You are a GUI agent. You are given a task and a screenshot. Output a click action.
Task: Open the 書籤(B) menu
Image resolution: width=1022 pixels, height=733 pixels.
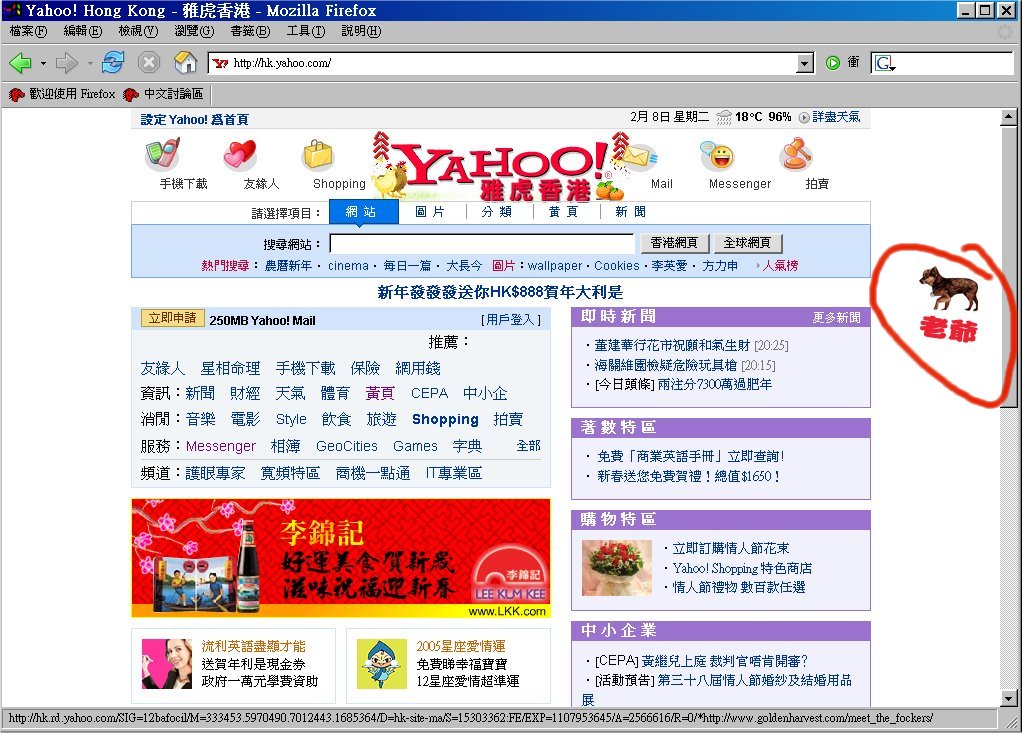click(x=250, y=31)
